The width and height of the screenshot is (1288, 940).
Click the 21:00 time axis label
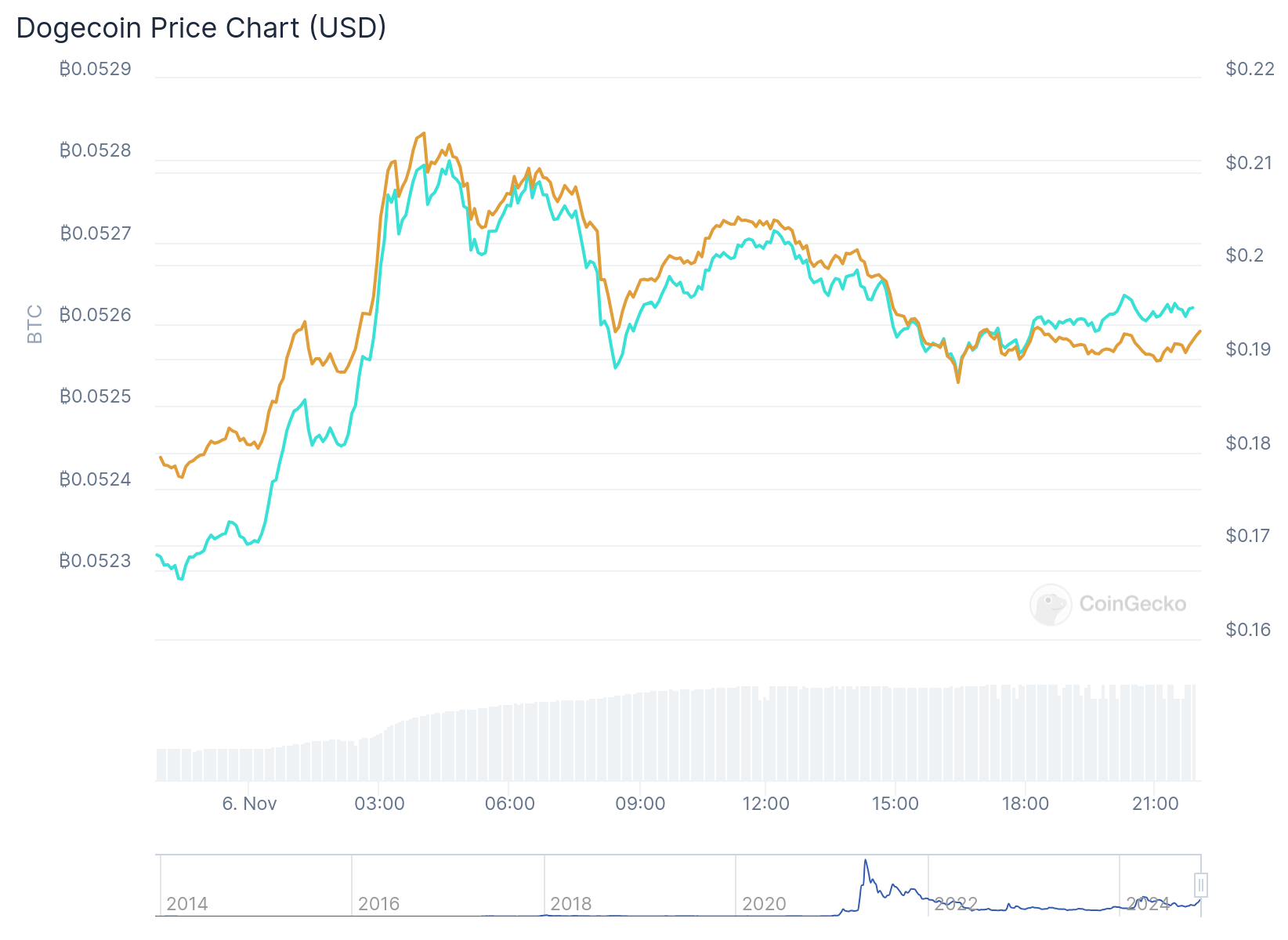coord(1156,804)
